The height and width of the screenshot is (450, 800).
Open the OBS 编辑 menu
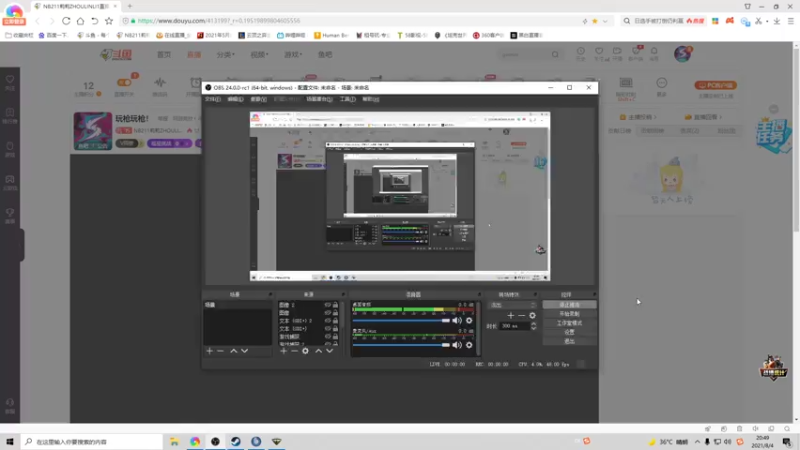235,99
